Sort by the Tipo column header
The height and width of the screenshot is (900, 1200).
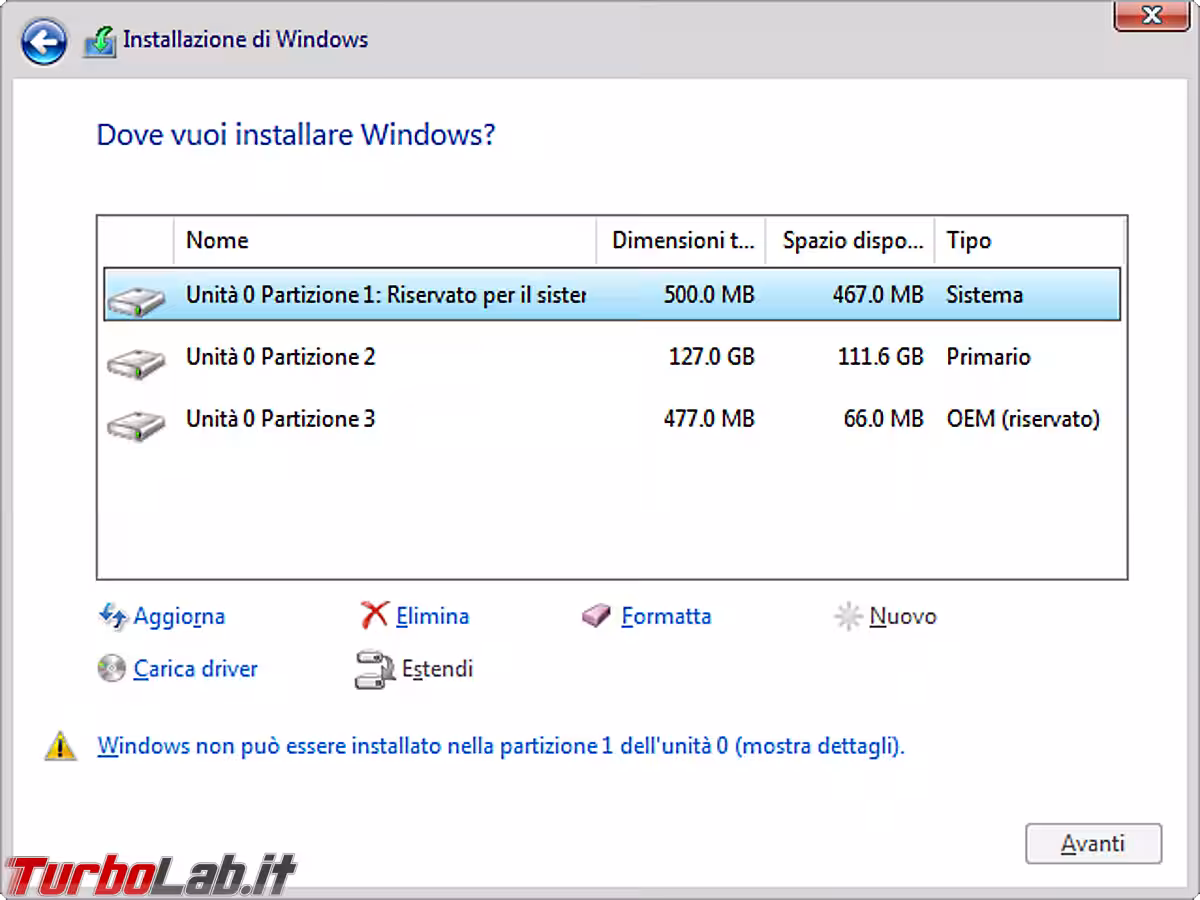click(x=1028, y=240)
